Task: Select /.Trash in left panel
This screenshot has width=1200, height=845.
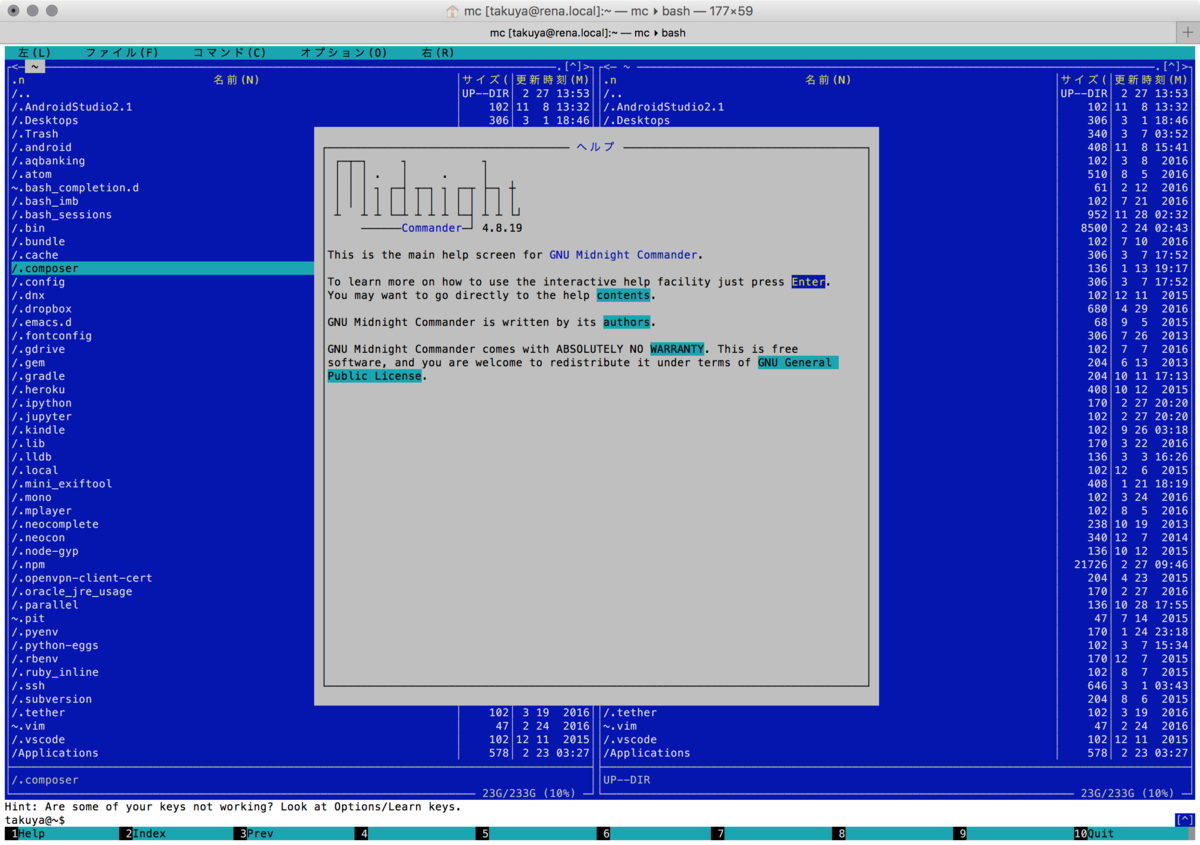Action: pyautogui.click(x=35, y=134)
